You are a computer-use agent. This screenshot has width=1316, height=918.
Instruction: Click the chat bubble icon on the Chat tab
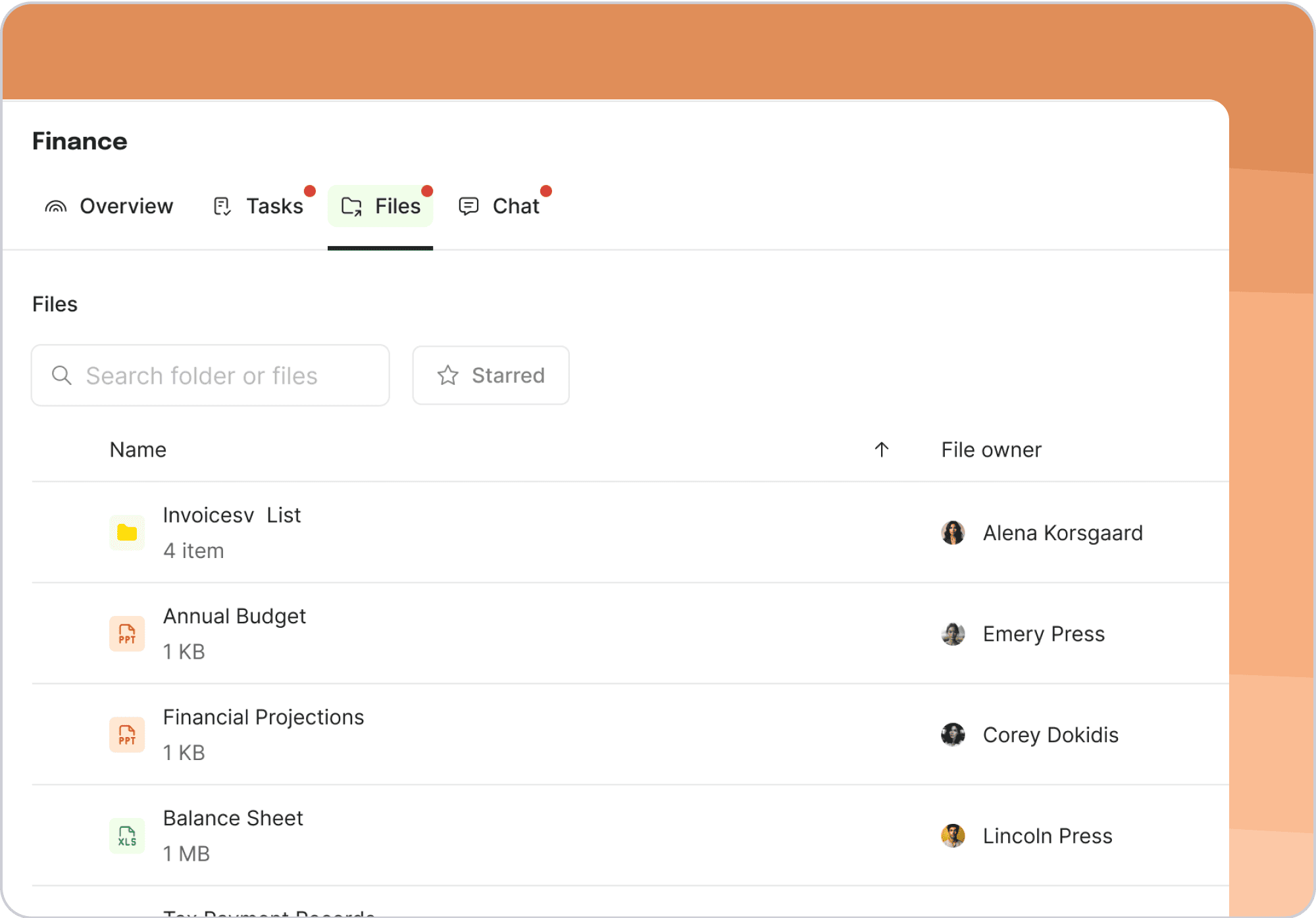(x=468, y=206)
